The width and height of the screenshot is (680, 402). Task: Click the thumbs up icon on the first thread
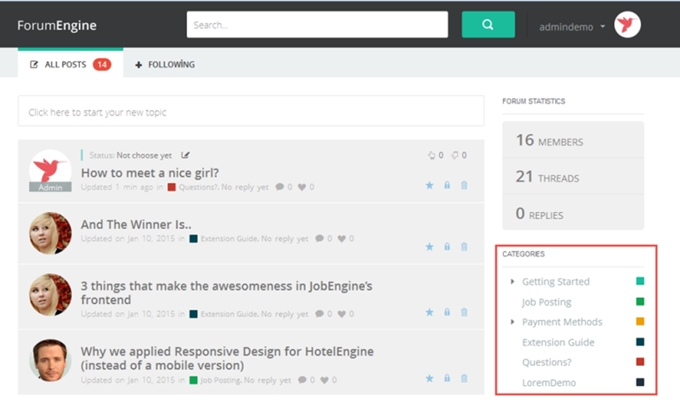coord(431,155)
